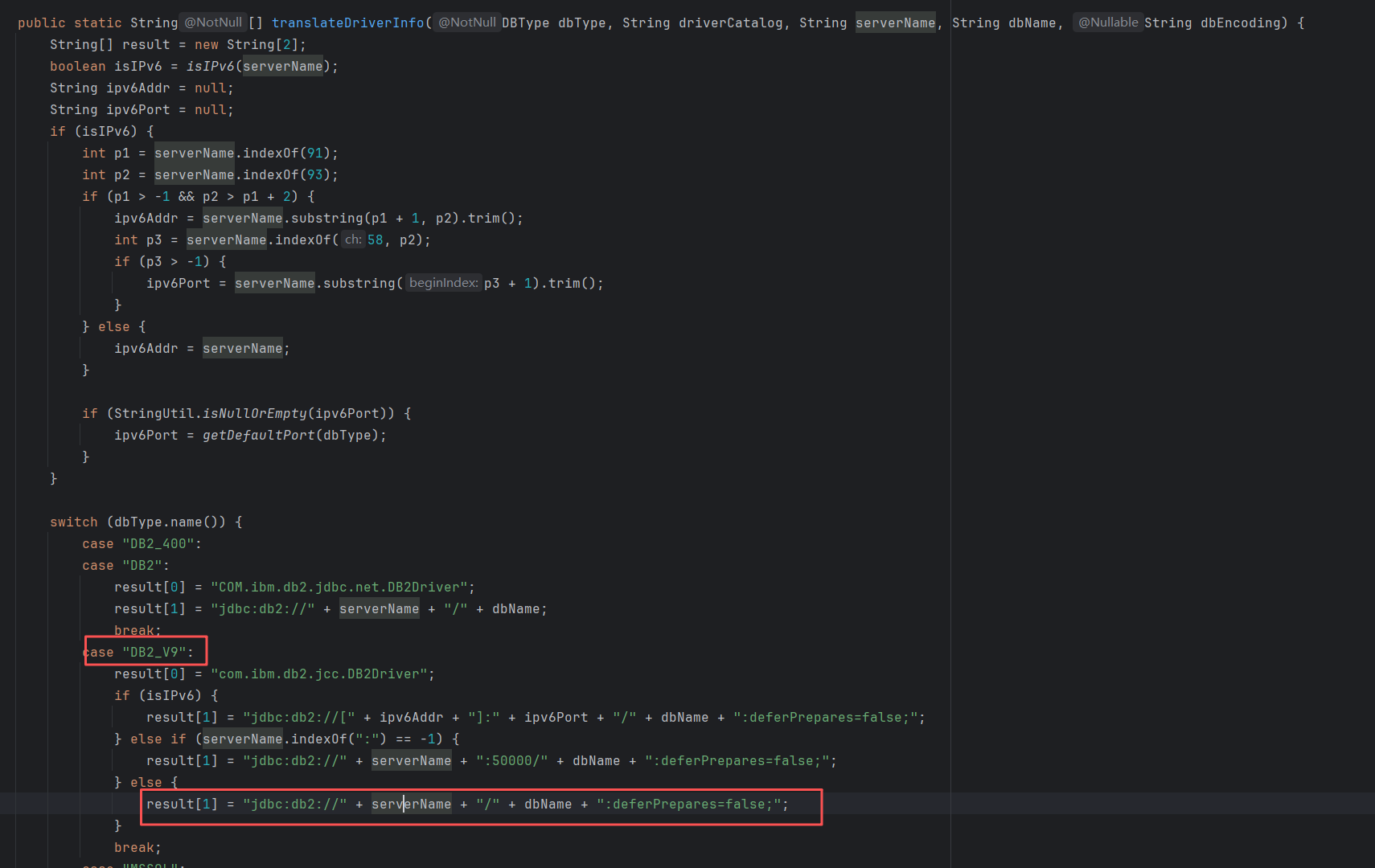This screenshot has width=1375, height=868.
Task: Click the number 93 in indexOf call
Action: [x=314, y=174]
